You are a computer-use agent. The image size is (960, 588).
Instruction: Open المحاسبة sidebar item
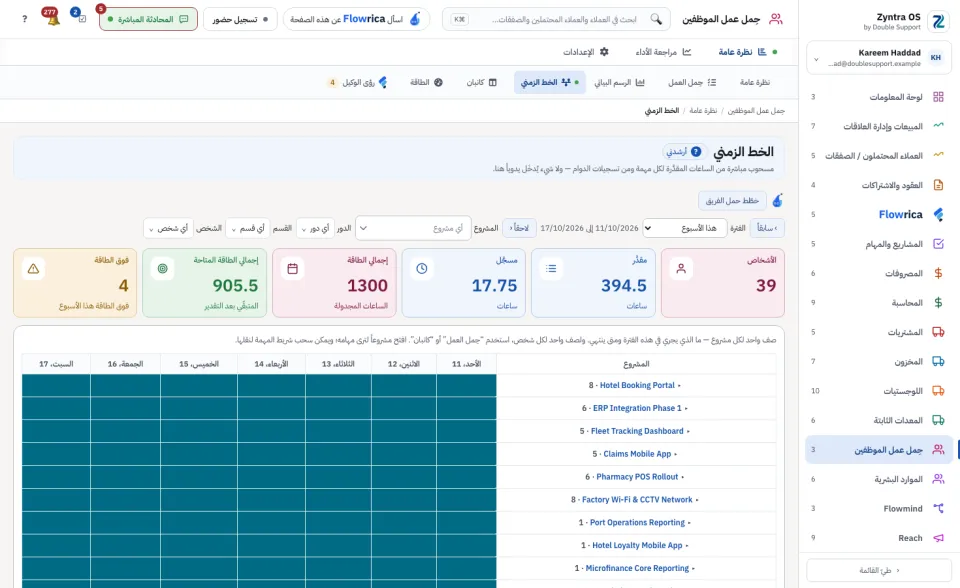coord(879,303)
